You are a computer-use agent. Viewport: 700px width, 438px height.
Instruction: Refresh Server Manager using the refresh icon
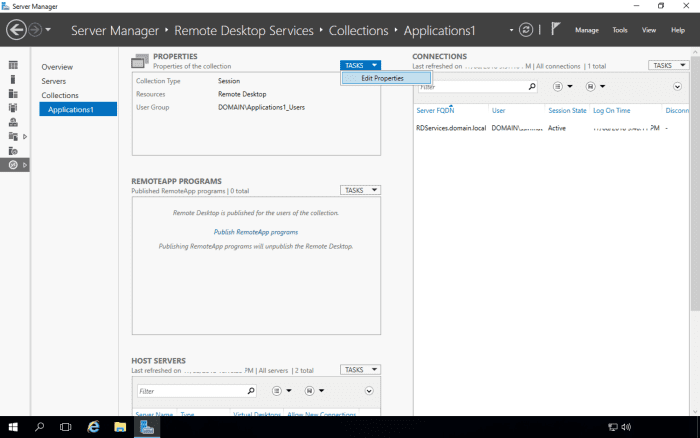point(526,30)
